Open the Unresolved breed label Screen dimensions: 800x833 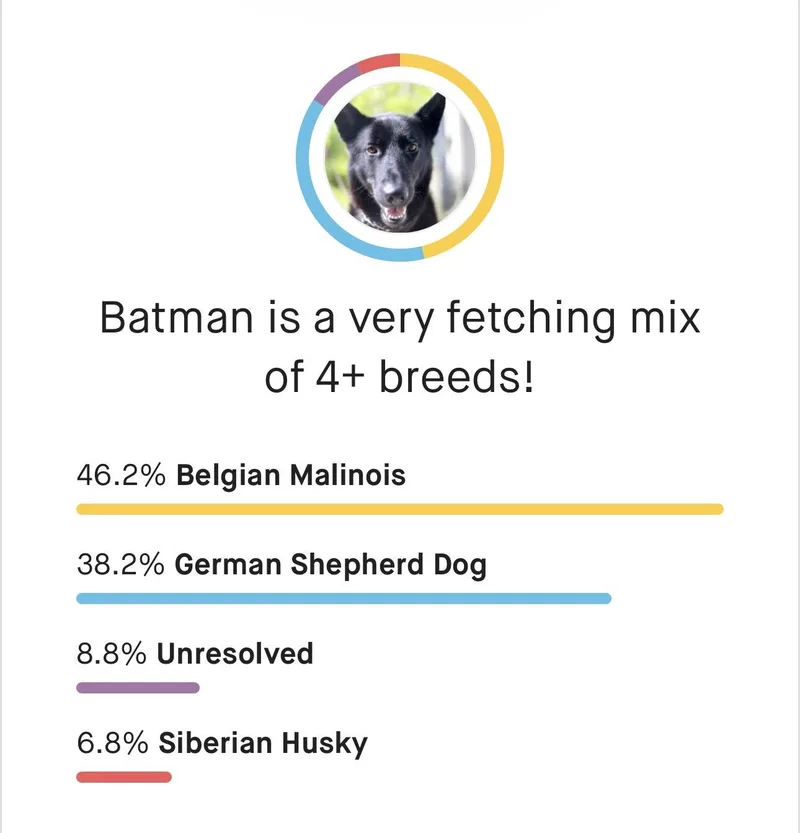235,653
